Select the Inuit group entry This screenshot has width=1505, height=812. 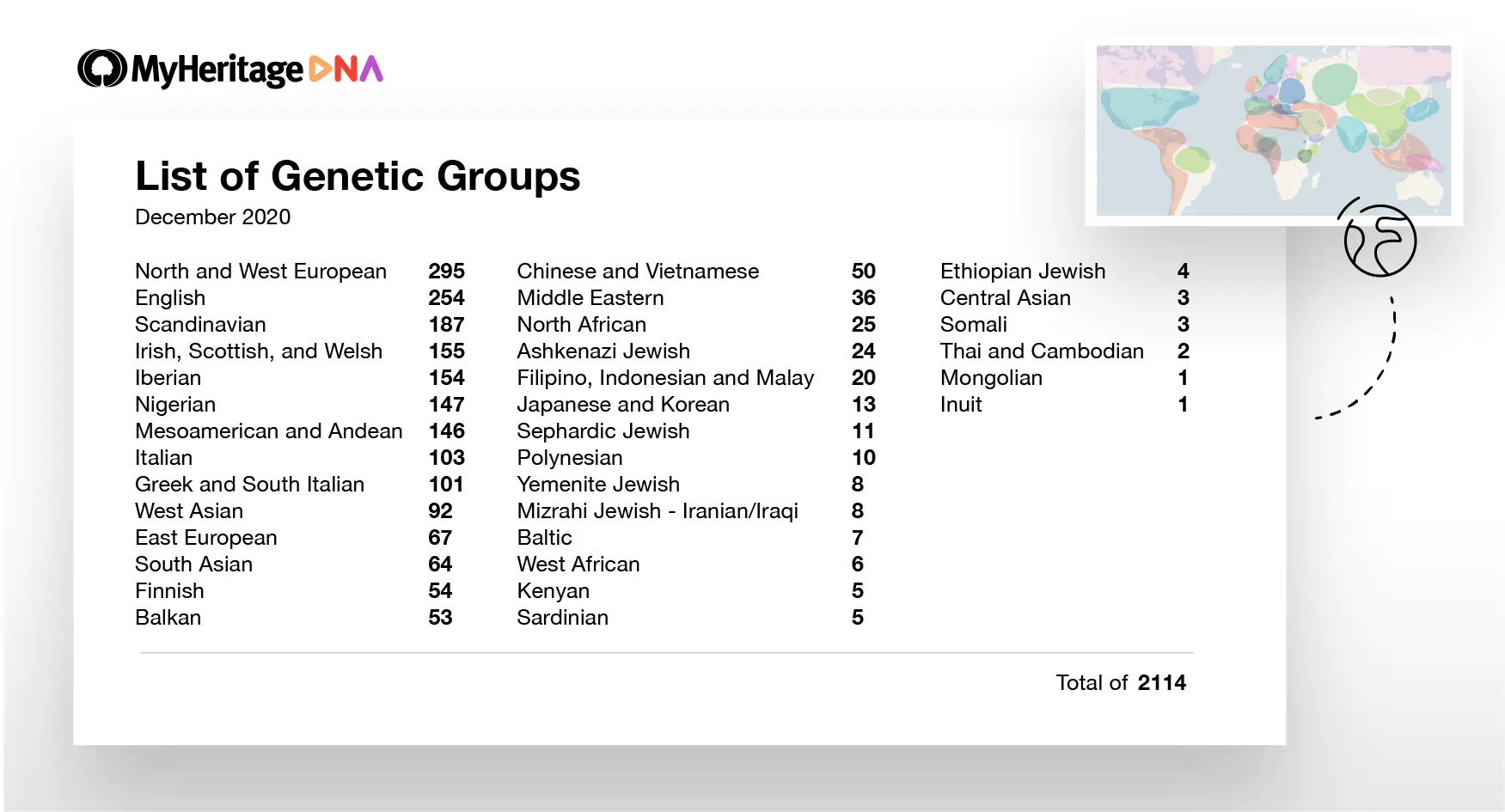click(x=961, y=405)
